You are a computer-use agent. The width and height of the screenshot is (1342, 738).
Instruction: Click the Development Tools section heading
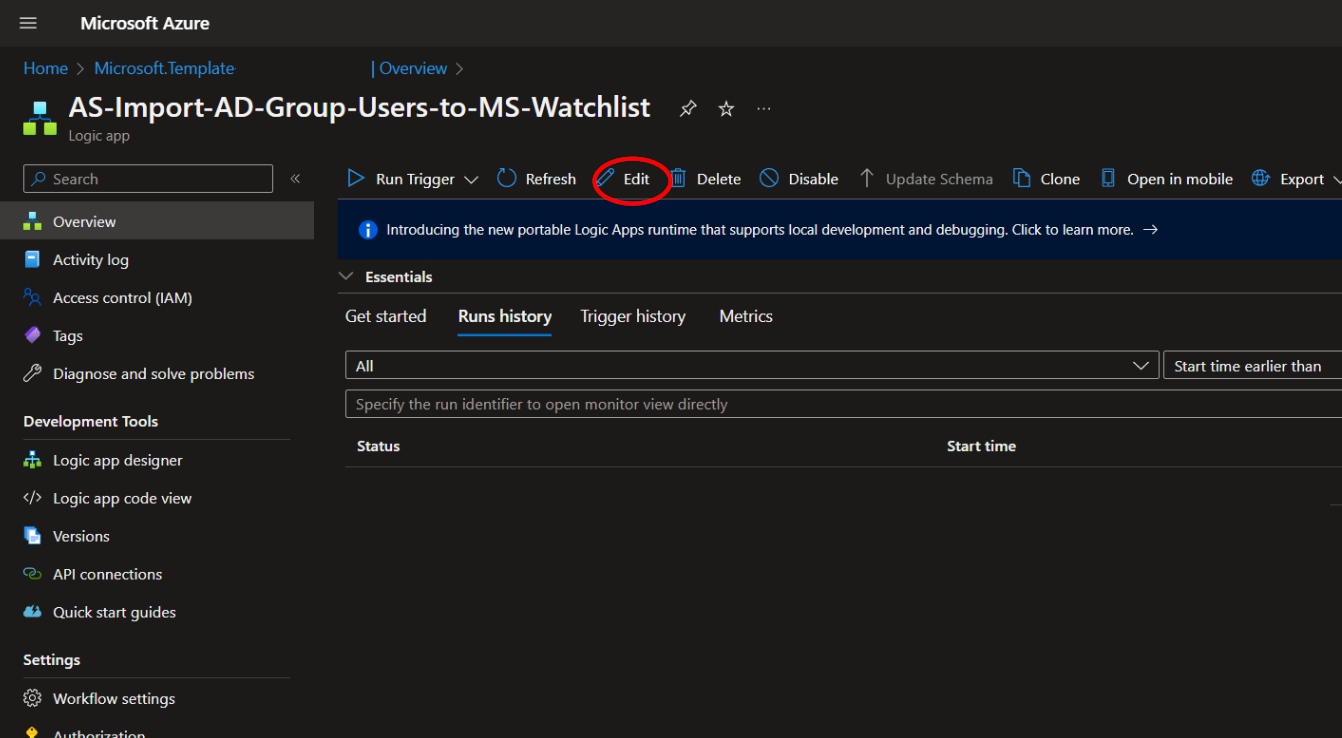tap(91, 422)
